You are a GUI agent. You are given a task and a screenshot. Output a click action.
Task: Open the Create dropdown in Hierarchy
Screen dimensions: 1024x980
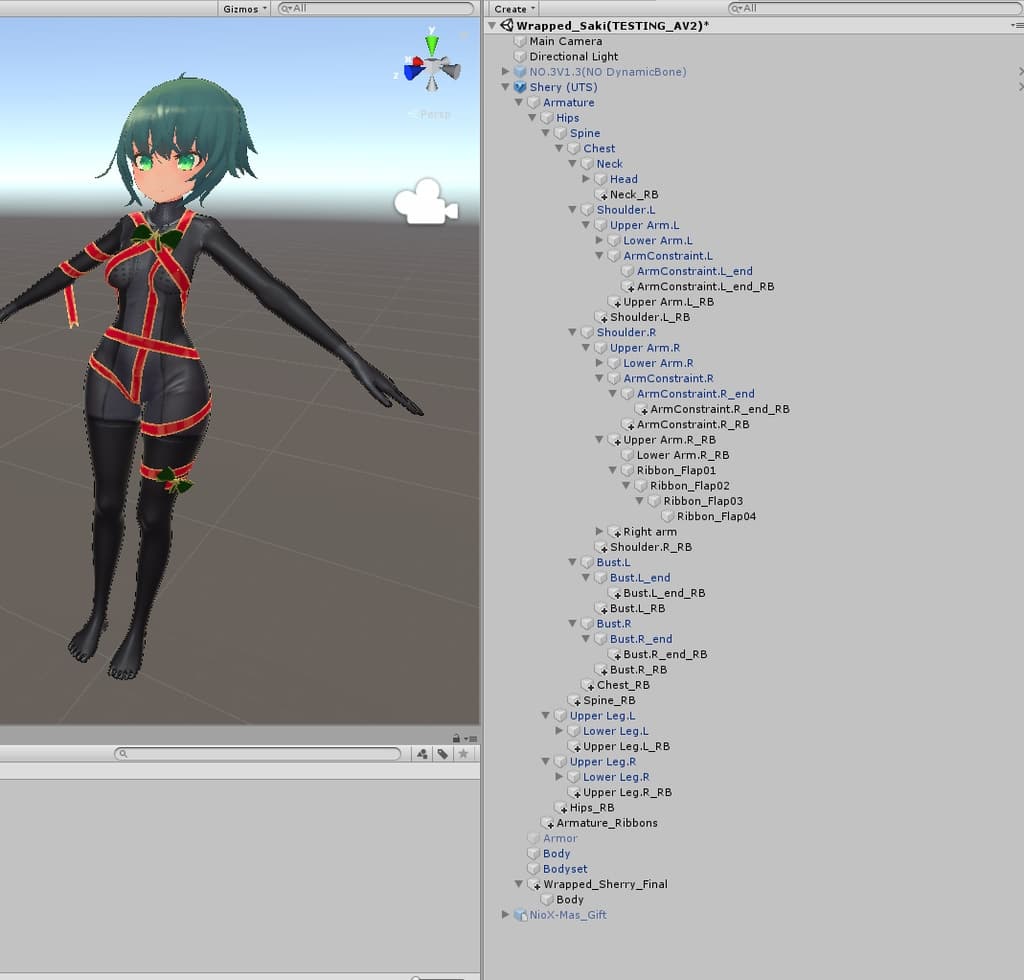point(514,9)
